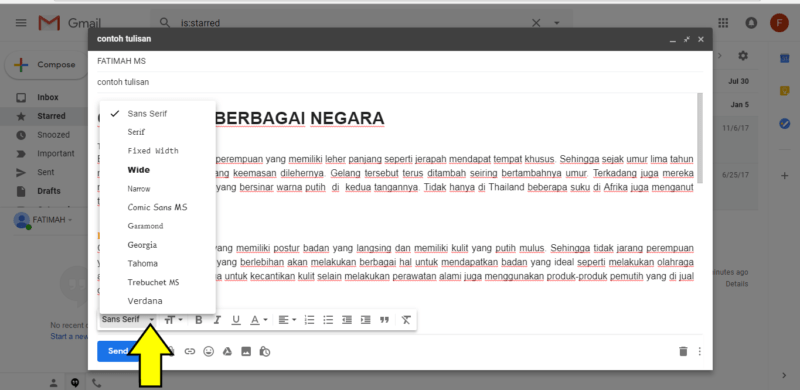This screenshot has height=390, width=800.
Task: Click the compose body scrollbar
Action: (x=699, y=138)
